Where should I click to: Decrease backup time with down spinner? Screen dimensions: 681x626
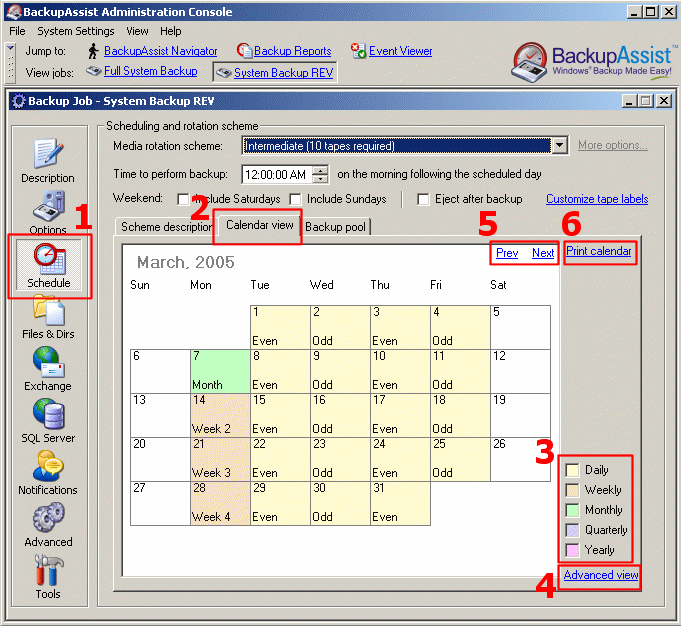320,179
